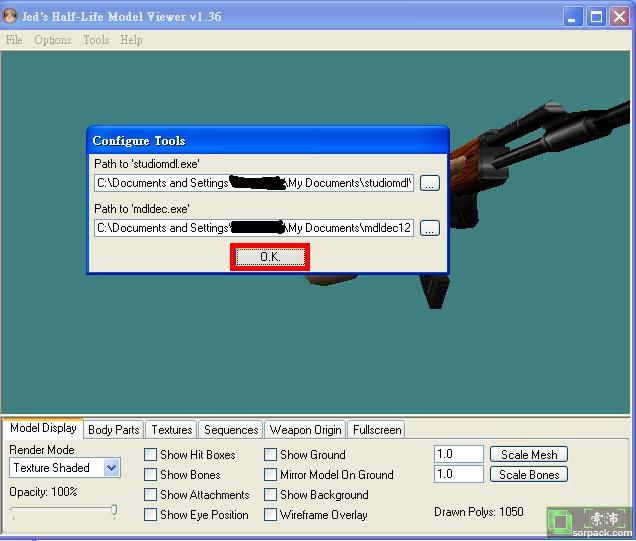636x541 pixels.
Task: Click the studiomdl.exe path field
Action: coord(254,183)
